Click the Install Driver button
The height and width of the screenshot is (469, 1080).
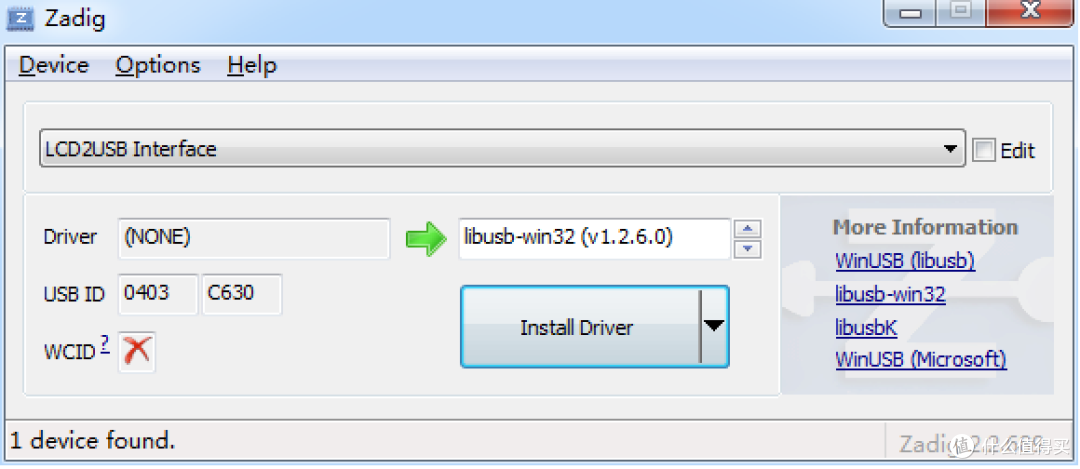(580, 327)
